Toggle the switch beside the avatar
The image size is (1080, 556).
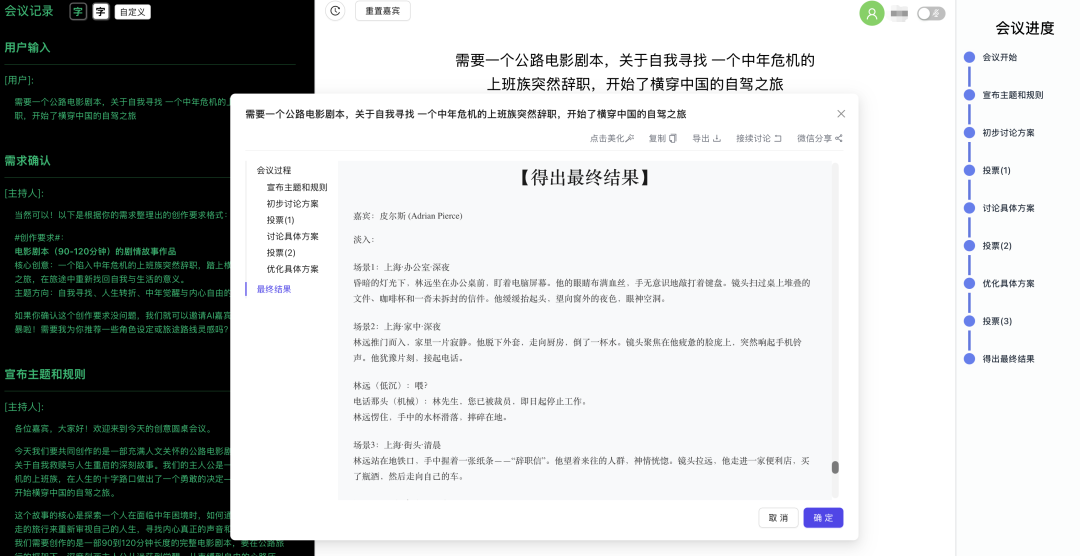pos(931,13)
